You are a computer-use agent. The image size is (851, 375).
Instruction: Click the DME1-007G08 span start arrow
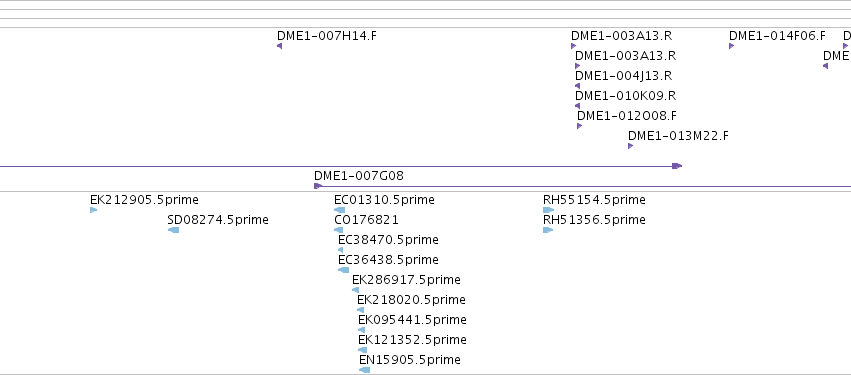(x=318, y=186)
